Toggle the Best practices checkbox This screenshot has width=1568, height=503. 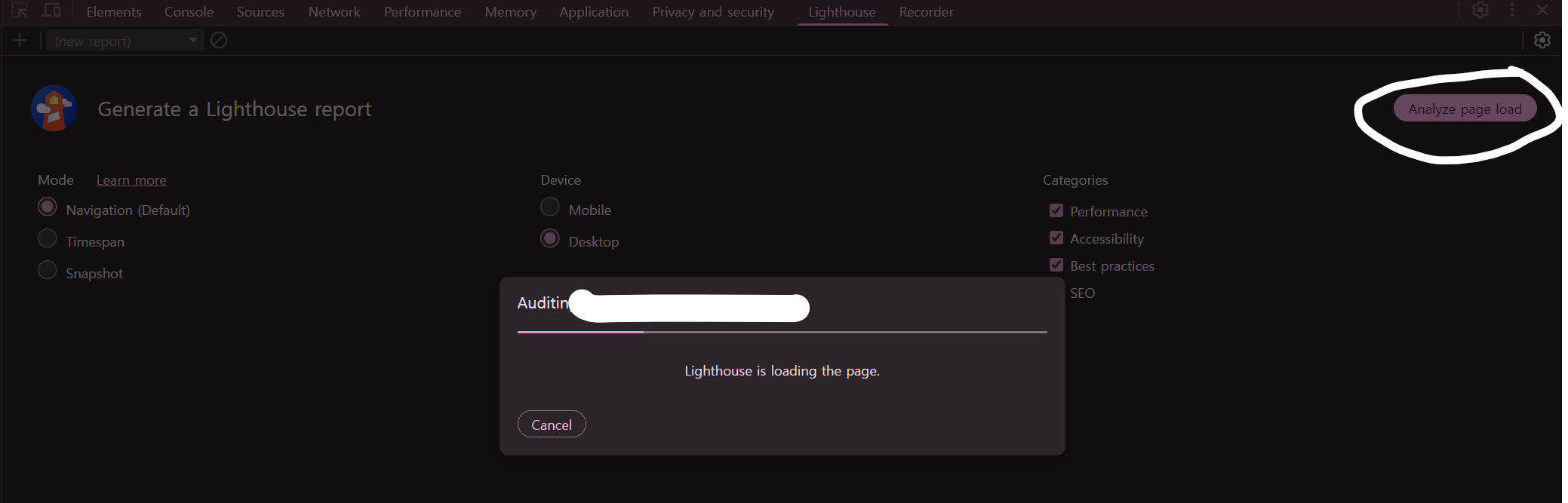tap(1056, 265)
